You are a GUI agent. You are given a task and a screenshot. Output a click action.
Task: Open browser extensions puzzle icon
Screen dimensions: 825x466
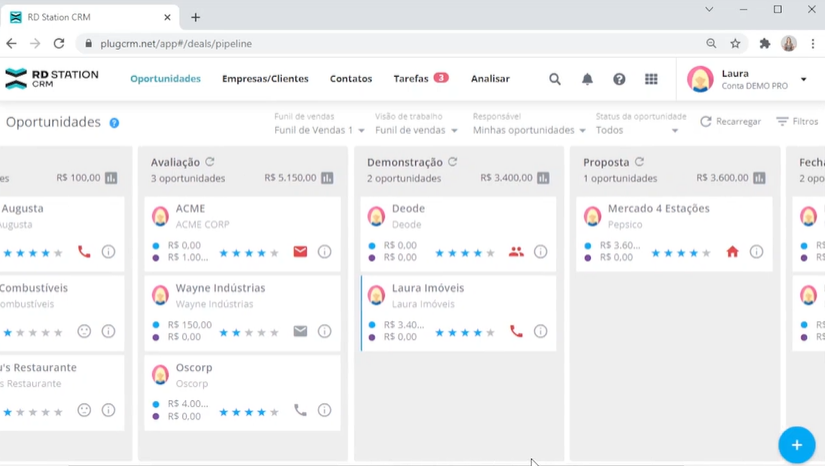coord(764,44)
